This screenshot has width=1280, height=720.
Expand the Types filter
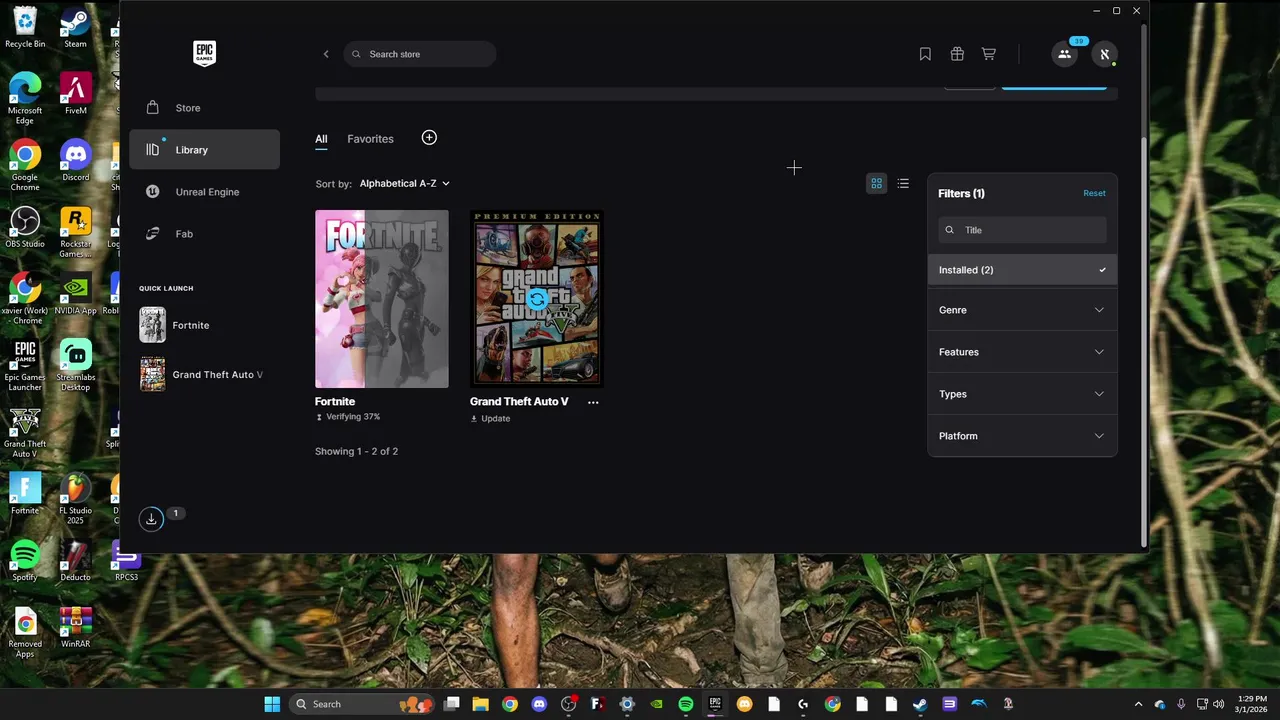tap(1022, 394)
